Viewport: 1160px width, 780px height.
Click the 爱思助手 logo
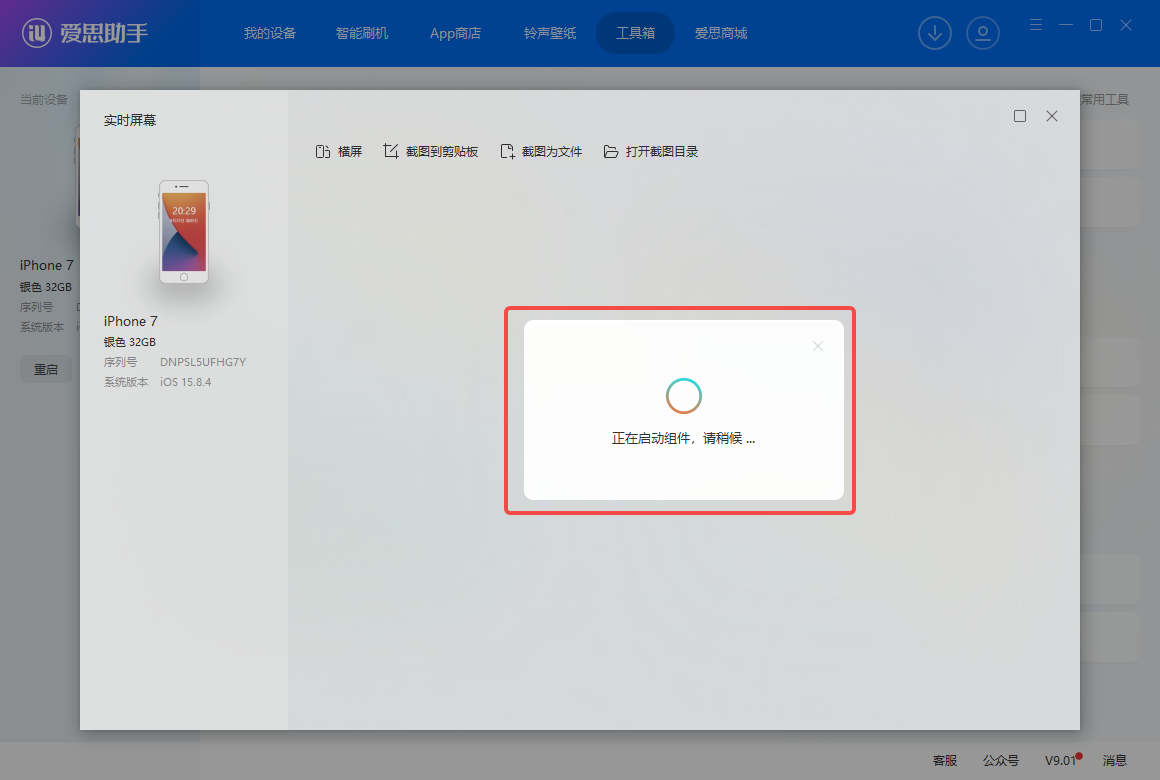[86, 33]
